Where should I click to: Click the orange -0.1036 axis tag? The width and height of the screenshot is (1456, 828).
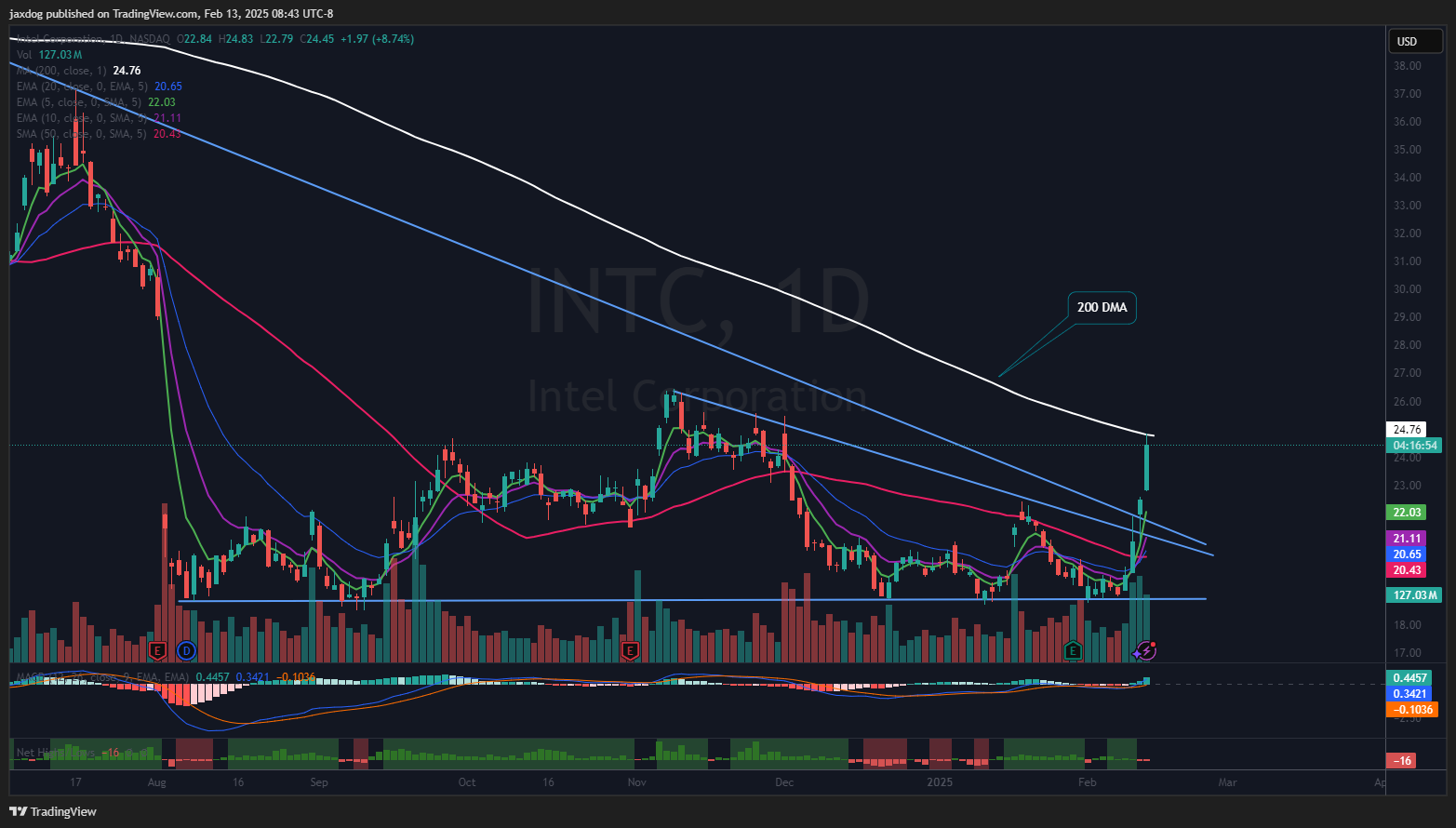pyautogui.click(x=1412, y=710)
